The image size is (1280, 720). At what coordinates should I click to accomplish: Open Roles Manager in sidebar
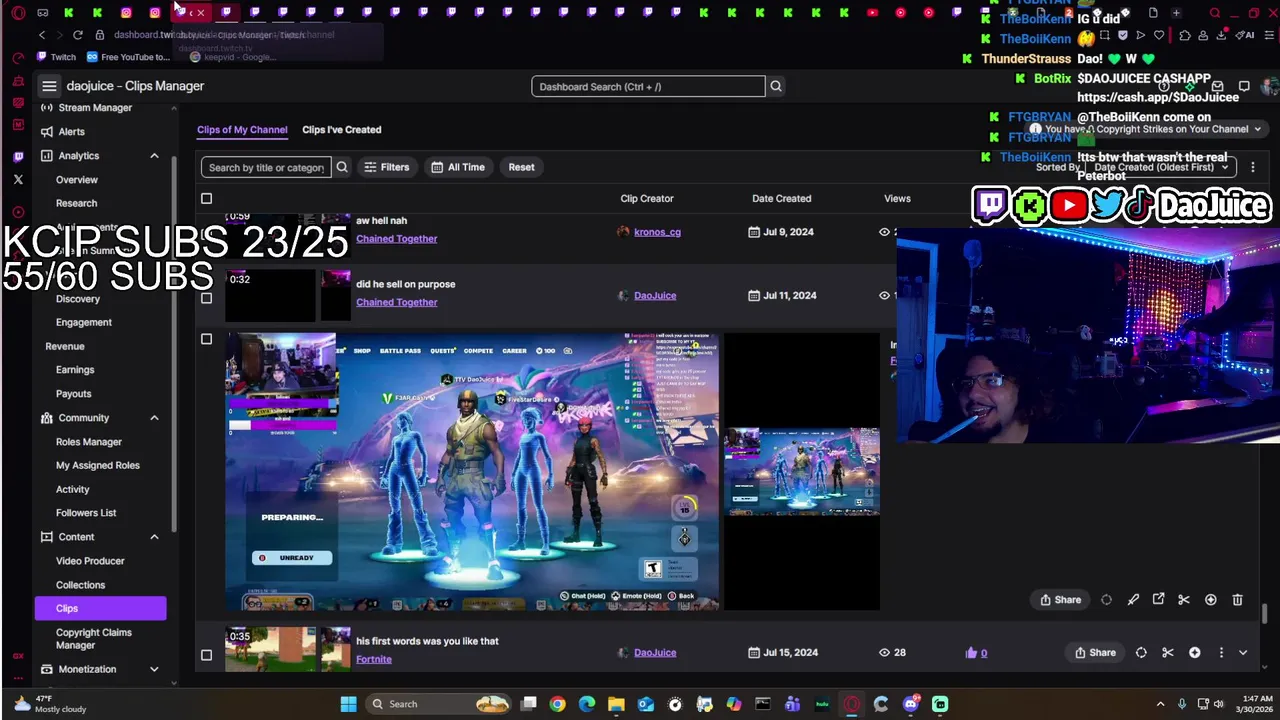pyautogui.click(x=89, y=442)
